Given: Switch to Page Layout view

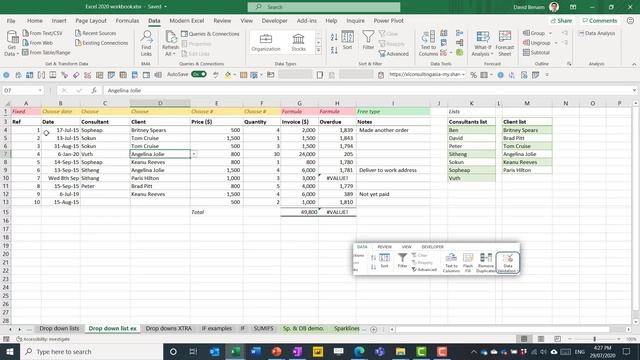Looking at the screenshot, I should coord(541,339).
